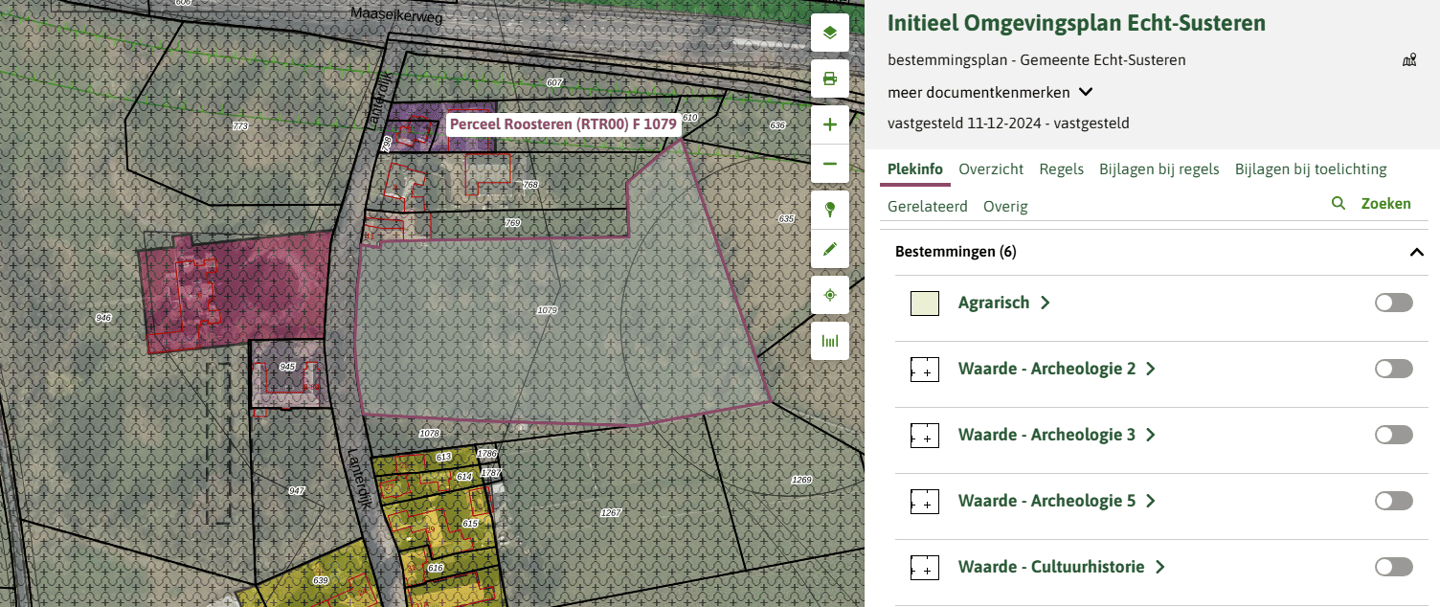This screenshot has width=1440, height=607.
Task: Zoom out with the minus button
Action: (x=829, y=163)
